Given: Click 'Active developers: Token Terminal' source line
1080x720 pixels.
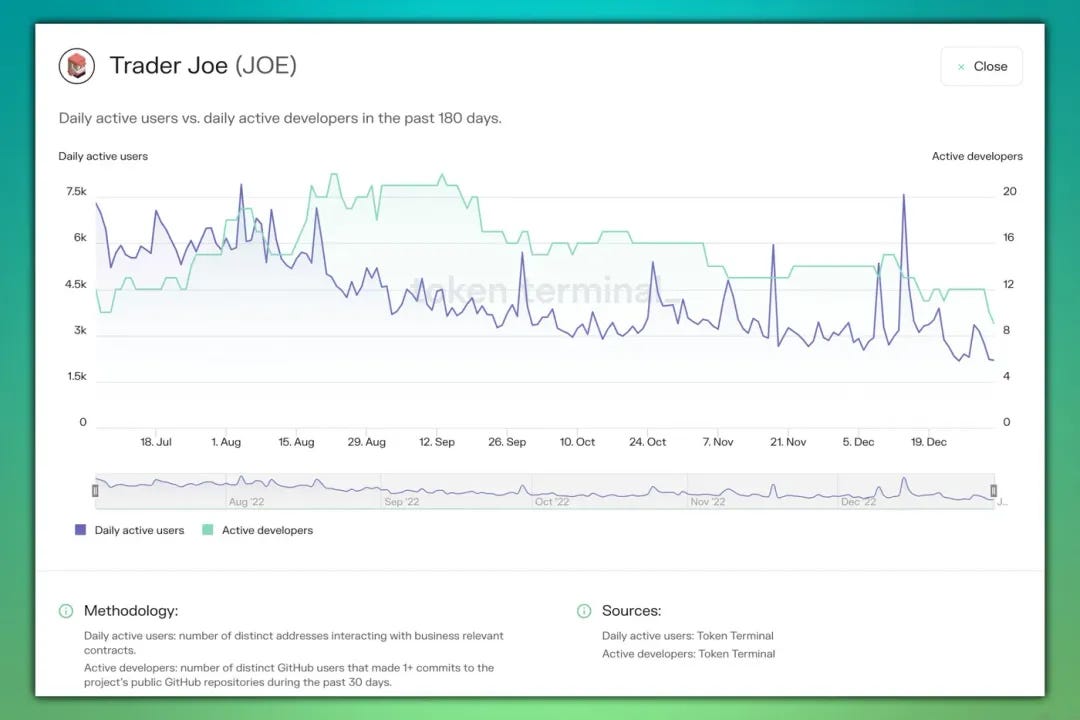Looking at the screenshot, I should 688,654.
